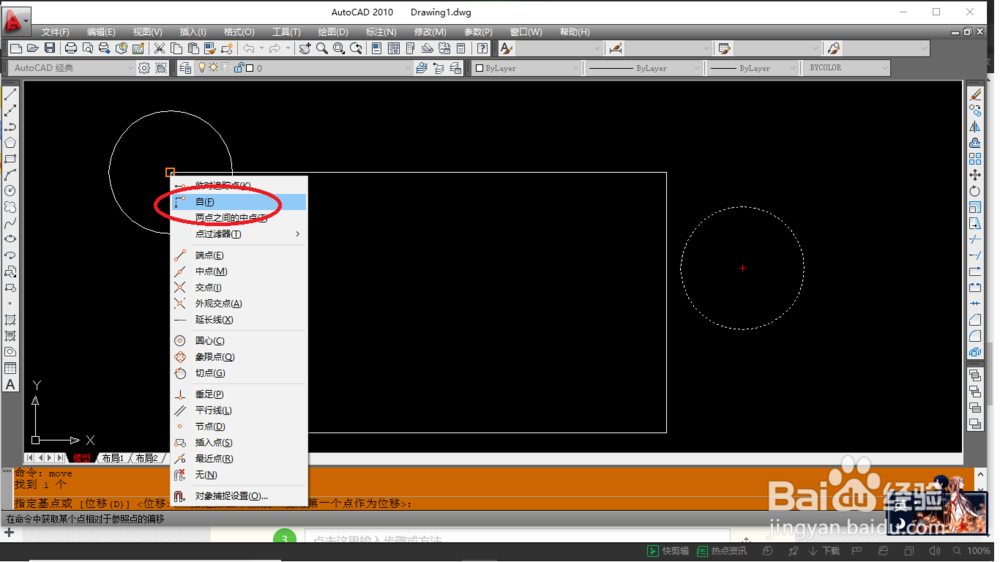Open the Text Style manager icon
The image size is (1000, 562).
click(506, 48)
